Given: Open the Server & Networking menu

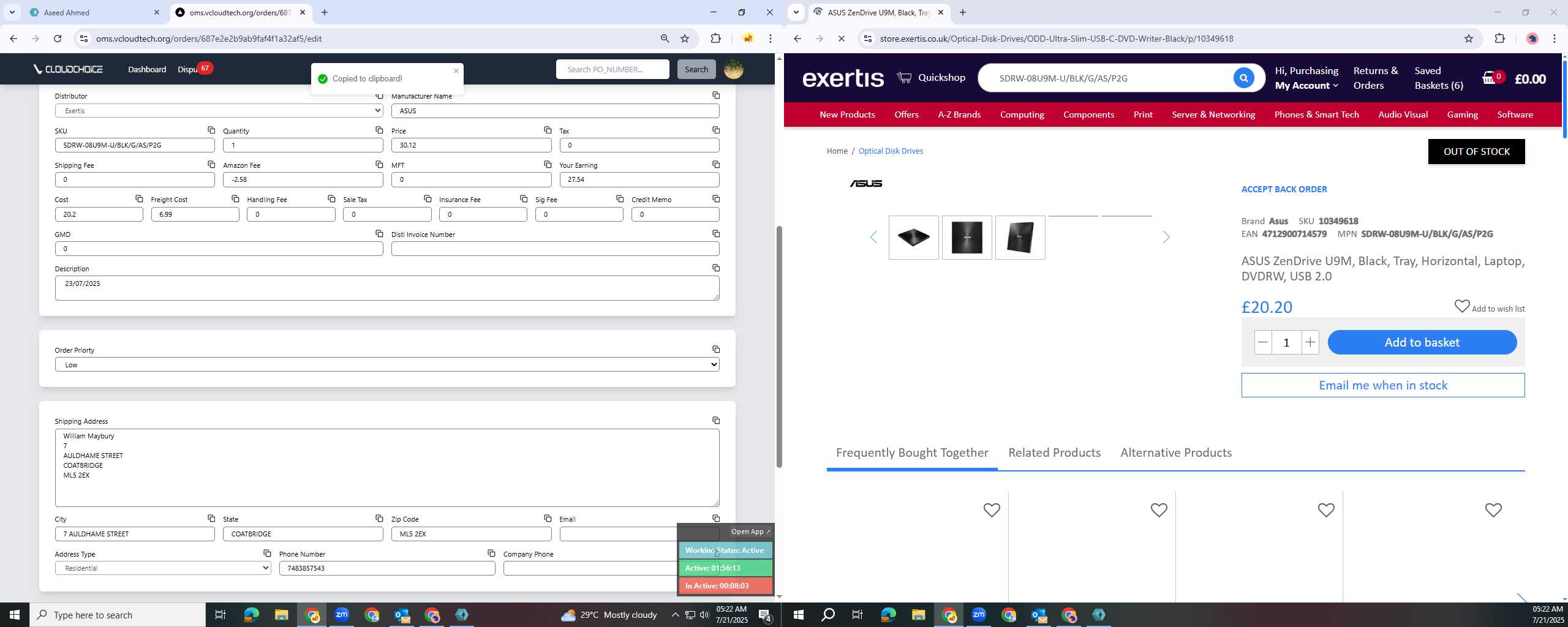Looking at the screenshot, I should click(x=1213, y=115).
